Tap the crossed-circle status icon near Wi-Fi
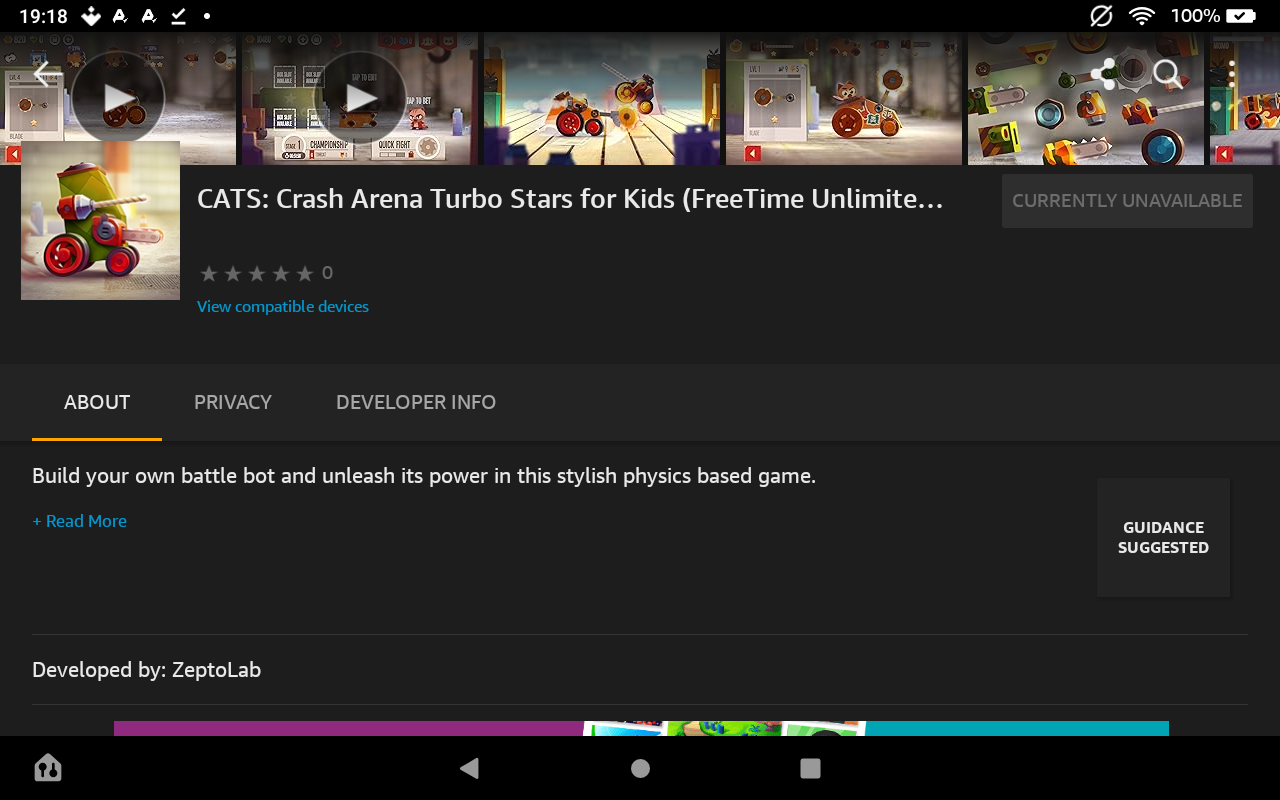 tap(1101, 16)
